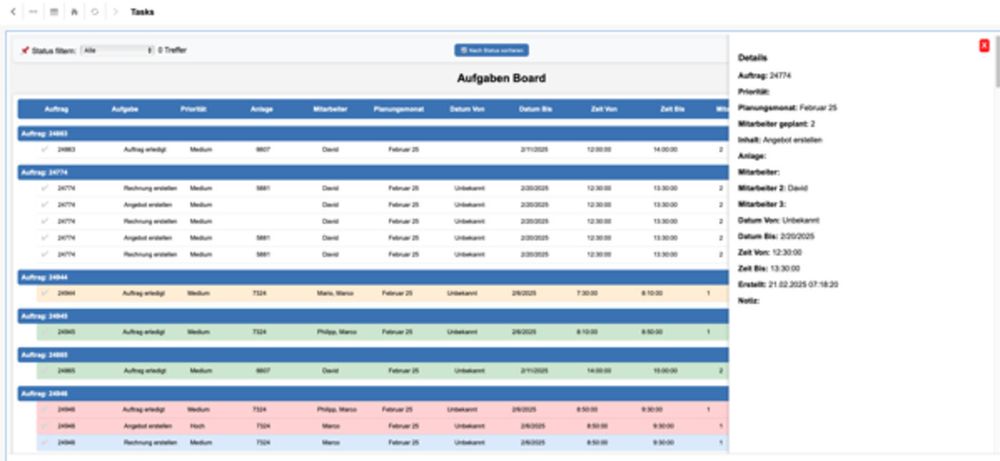
Task: Open the three-dots more options icon
Action: pyautogui.click(x=33, y=11)
